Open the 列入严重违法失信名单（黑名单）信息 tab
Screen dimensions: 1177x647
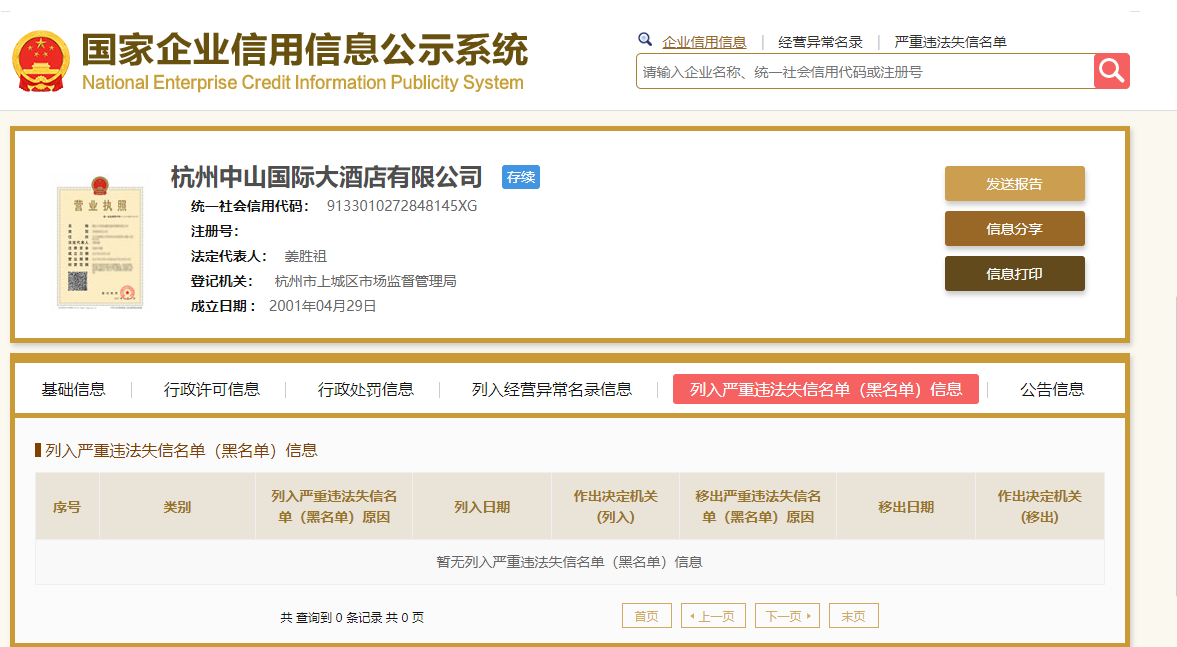coord(826,390)
